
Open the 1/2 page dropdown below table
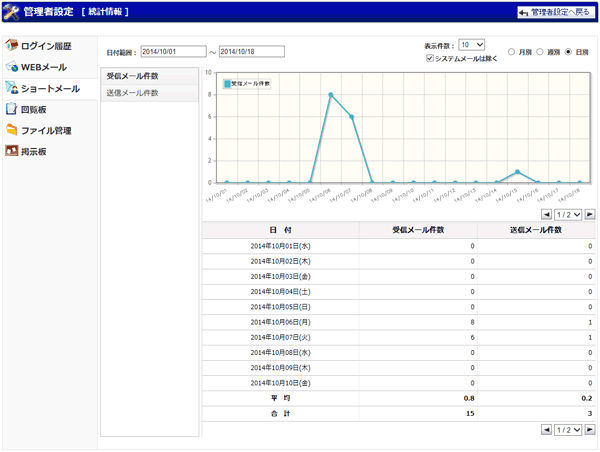pyautogui.click(x=568, y=430)
